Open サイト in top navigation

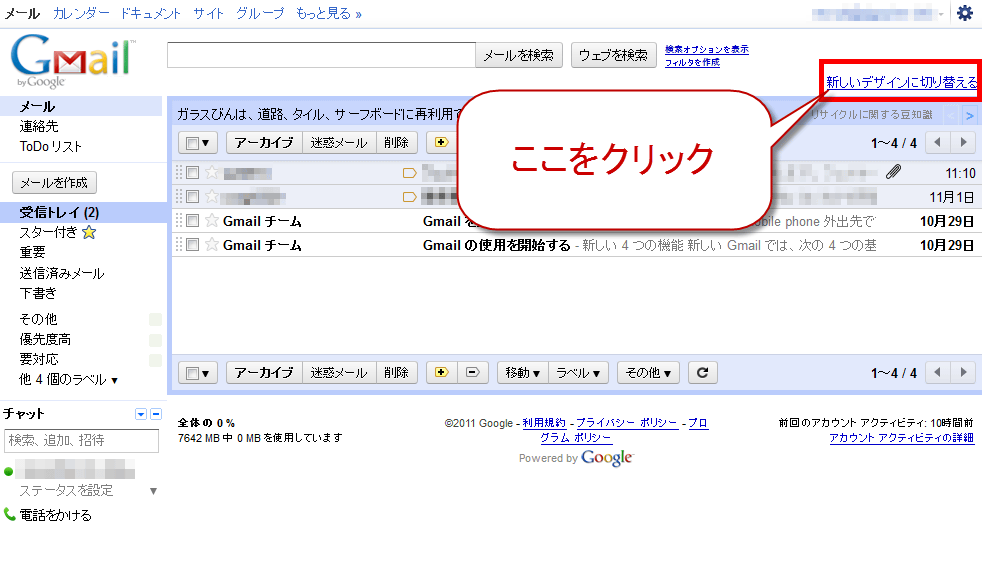point(208,13)
